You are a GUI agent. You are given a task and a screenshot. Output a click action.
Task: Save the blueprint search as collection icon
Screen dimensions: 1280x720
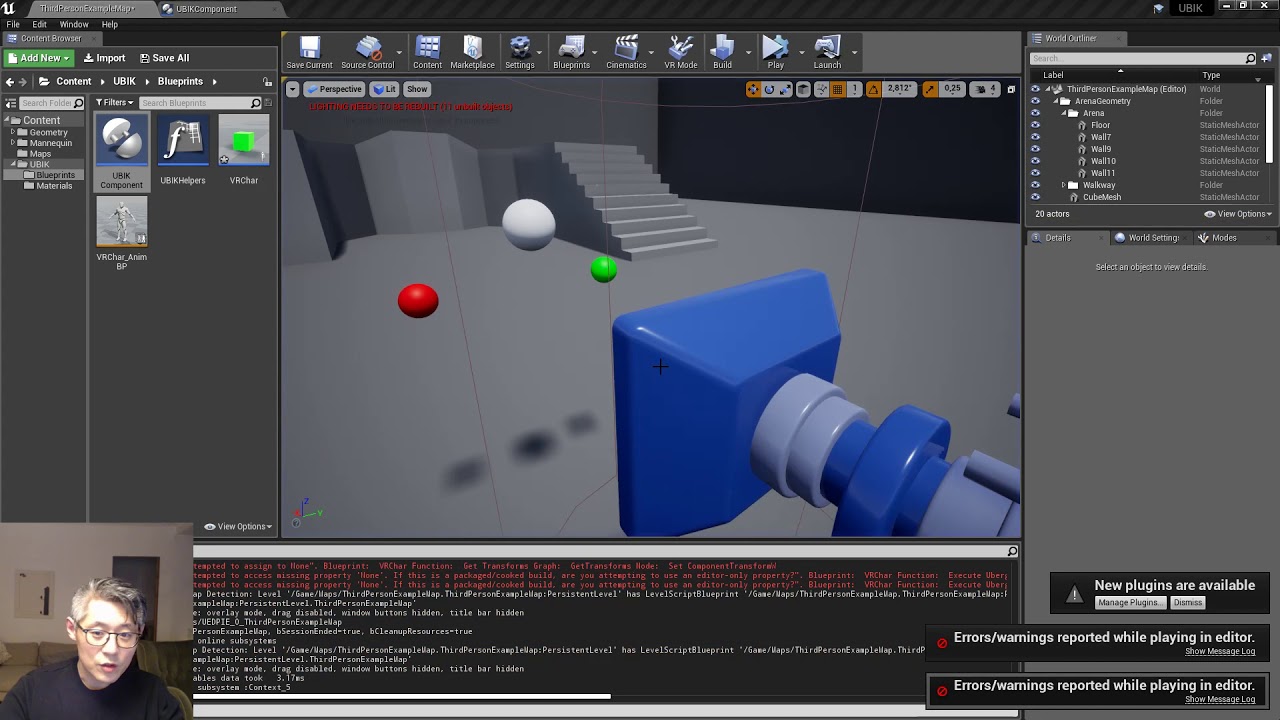click(267, 103)
